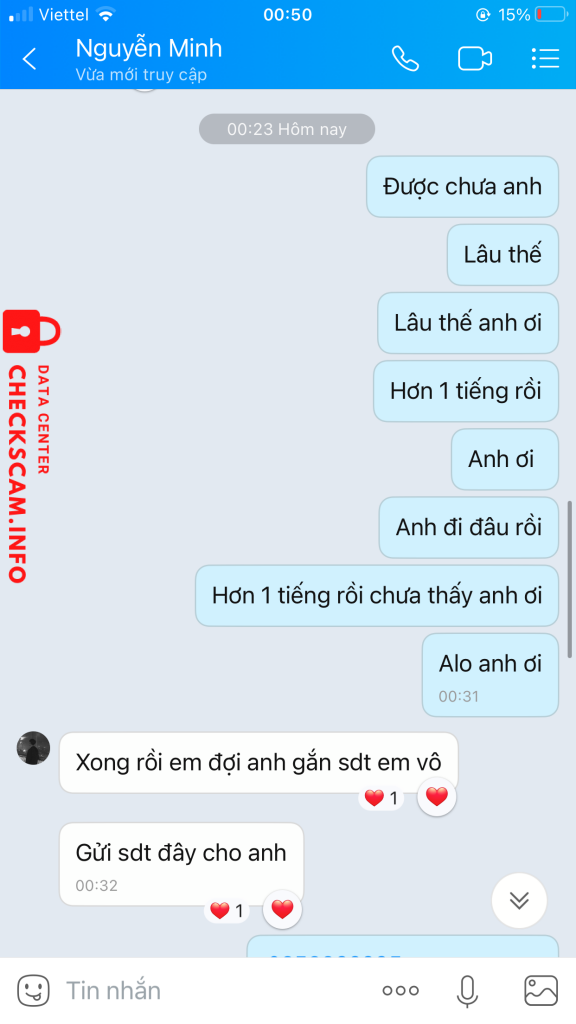This screenshot has width=576, height=1024.
Task: Tap the back arrow in header
Action: pyautogui.click(x=29, y=59)
